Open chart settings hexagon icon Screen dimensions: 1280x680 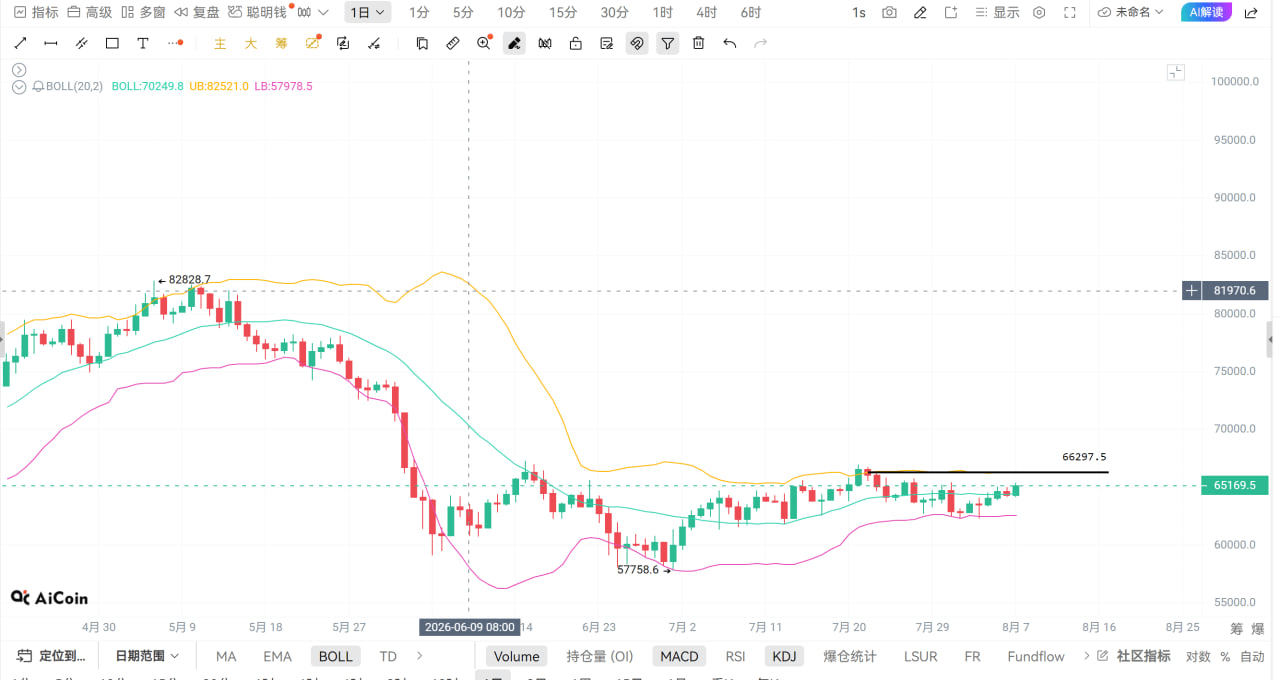tap(1039, 12)
